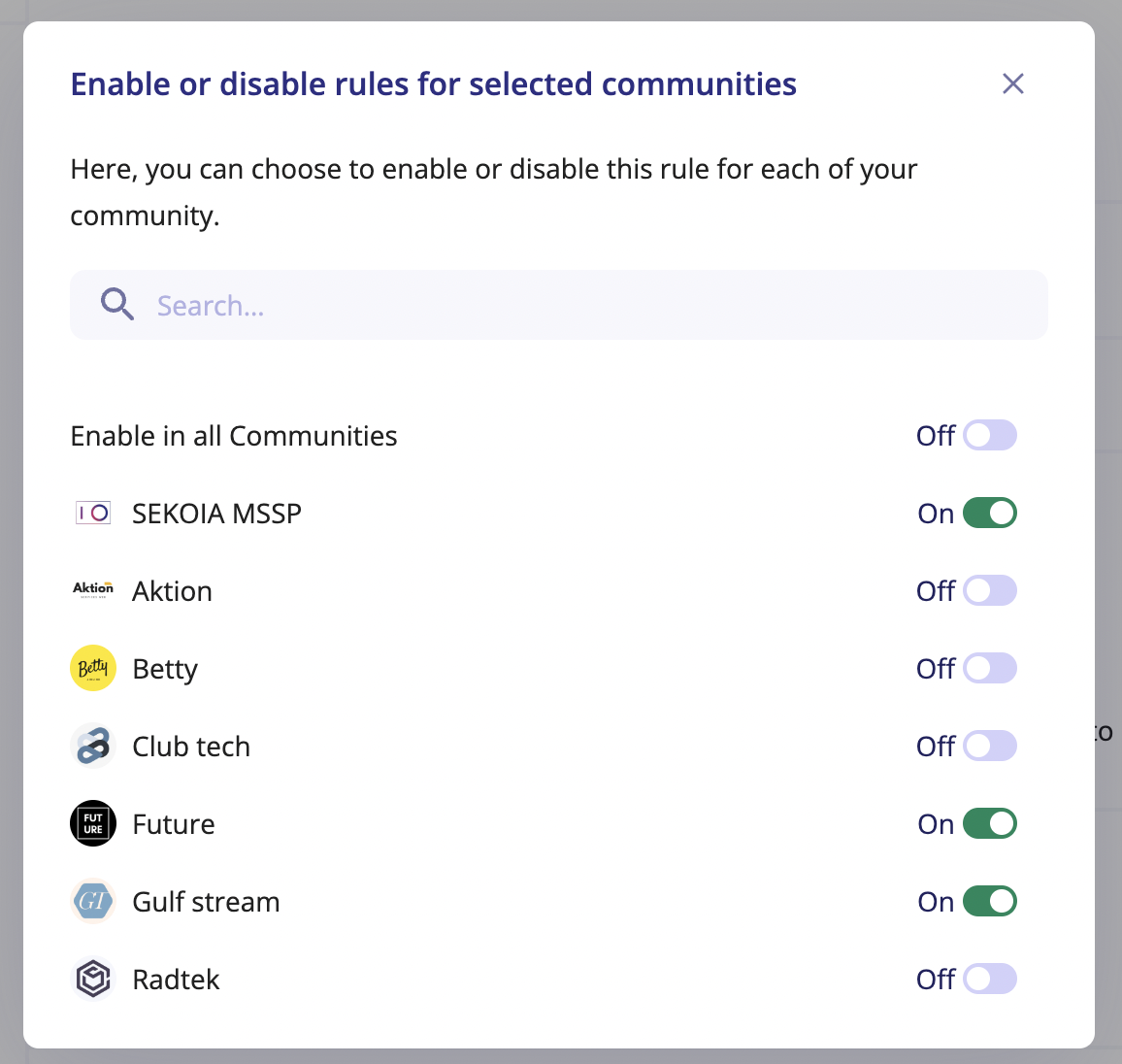Enable the rule for Radtek
This screenshot has width=1122, height=1064.
tap(990, 979)
